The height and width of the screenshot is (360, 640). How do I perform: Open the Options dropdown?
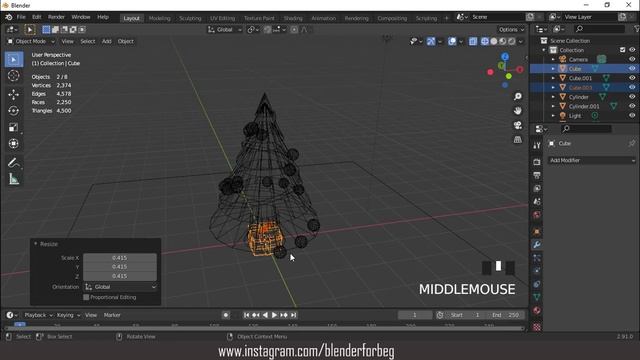pos(511,29)
